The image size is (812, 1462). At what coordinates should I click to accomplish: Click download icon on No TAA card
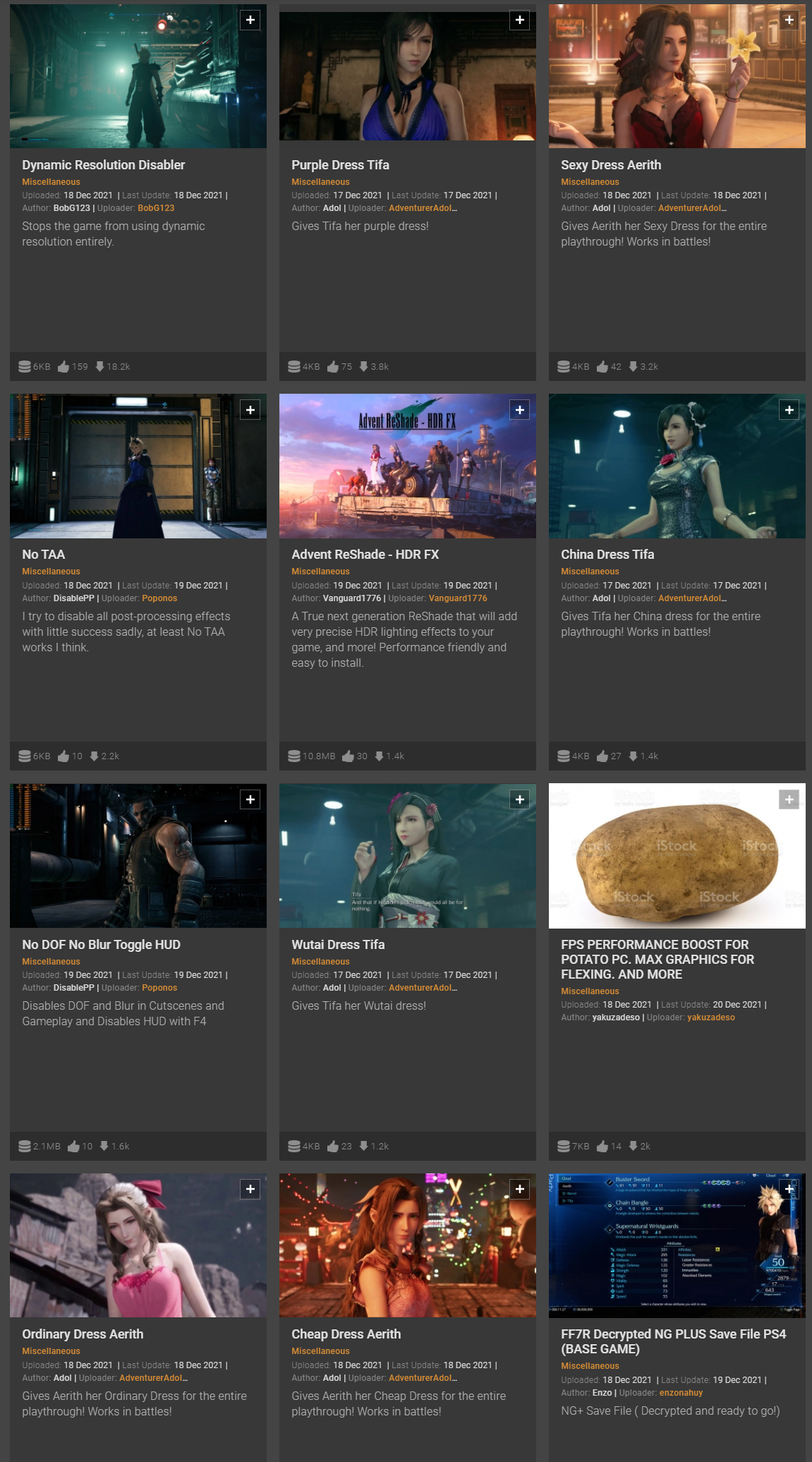tap(94, 756)
